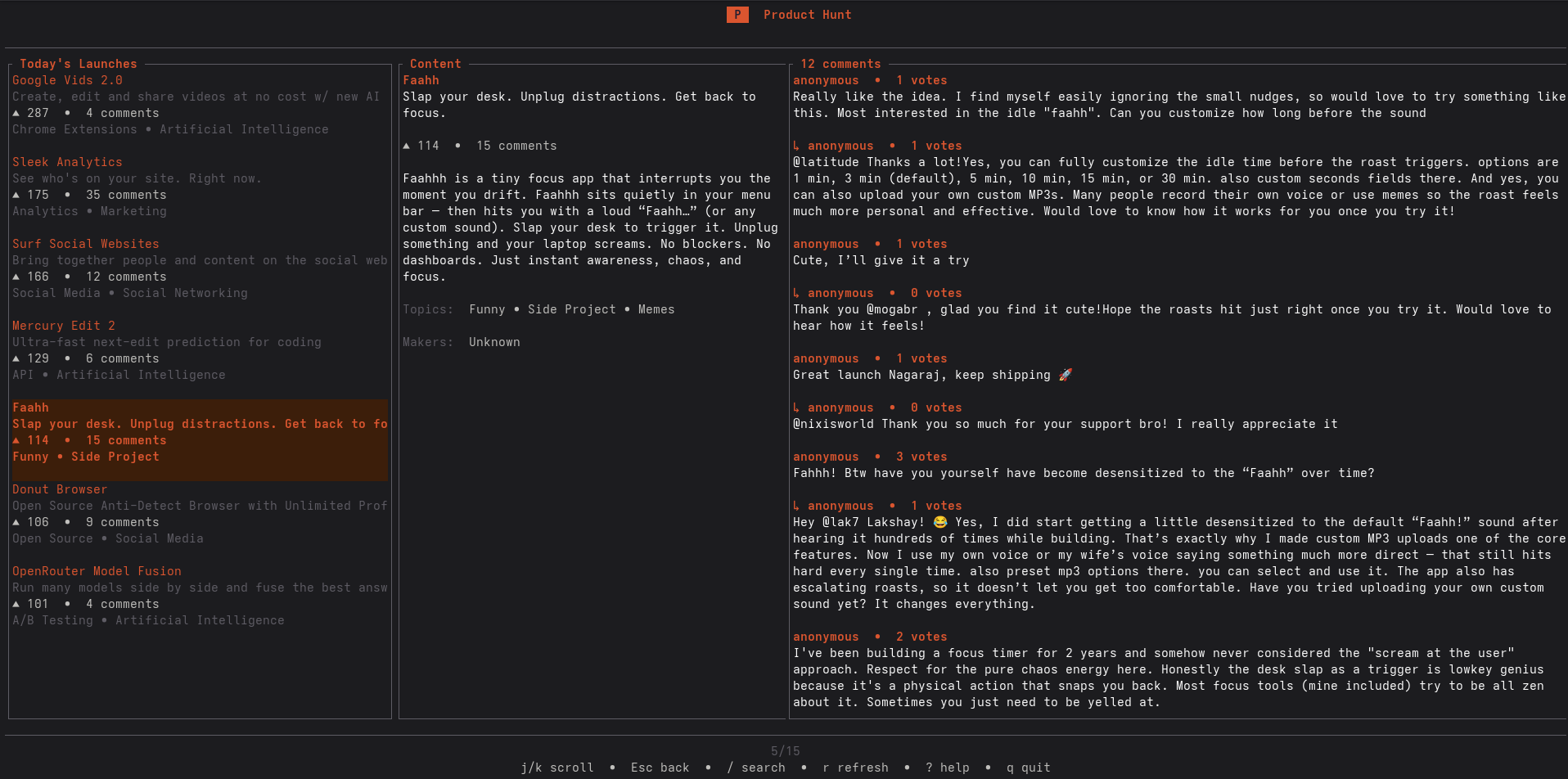Click the orange P Product Hunt logo
This screenshot has width=1568, height=779.
click(737, 15)
